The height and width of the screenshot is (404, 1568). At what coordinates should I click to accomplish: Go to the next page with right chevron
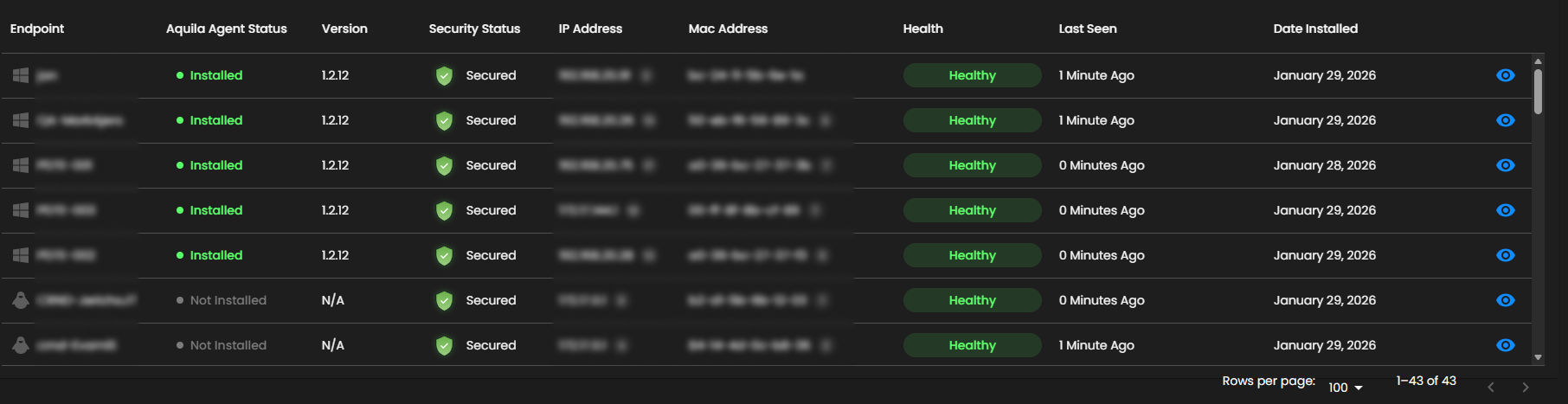coord(1525,388)
